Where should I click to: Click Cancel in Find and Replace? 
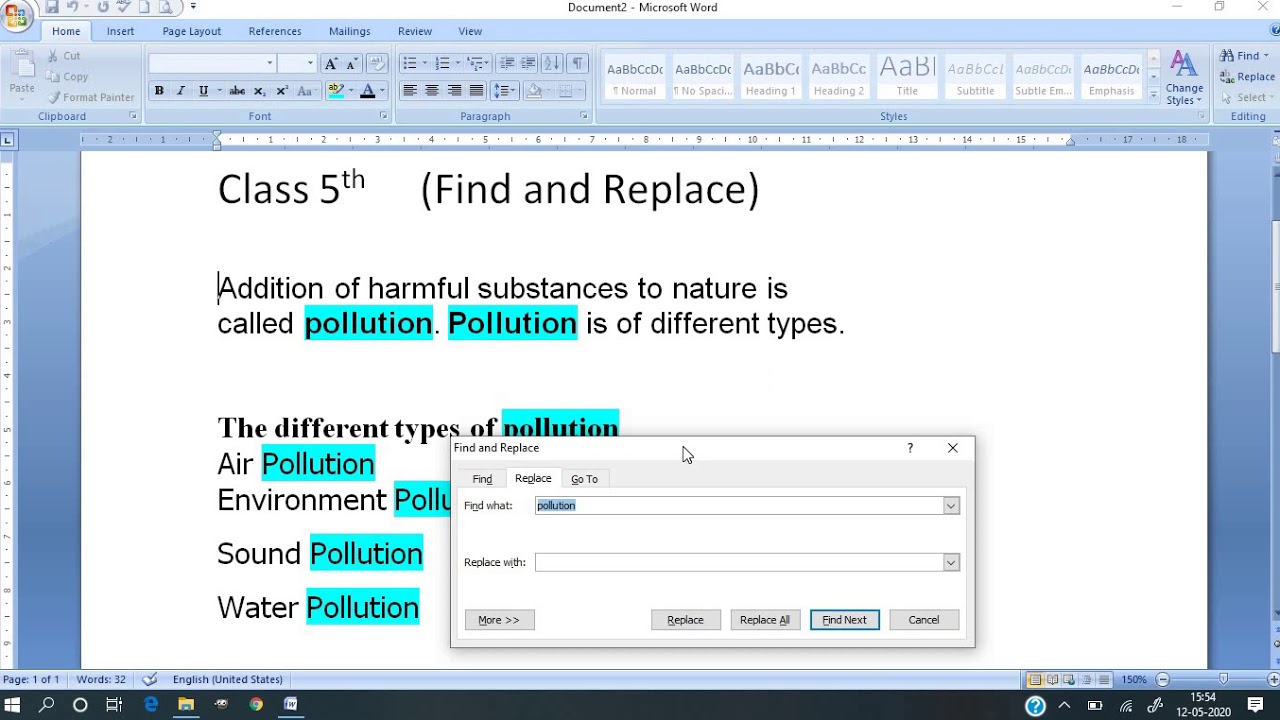[x=924, y=620]
